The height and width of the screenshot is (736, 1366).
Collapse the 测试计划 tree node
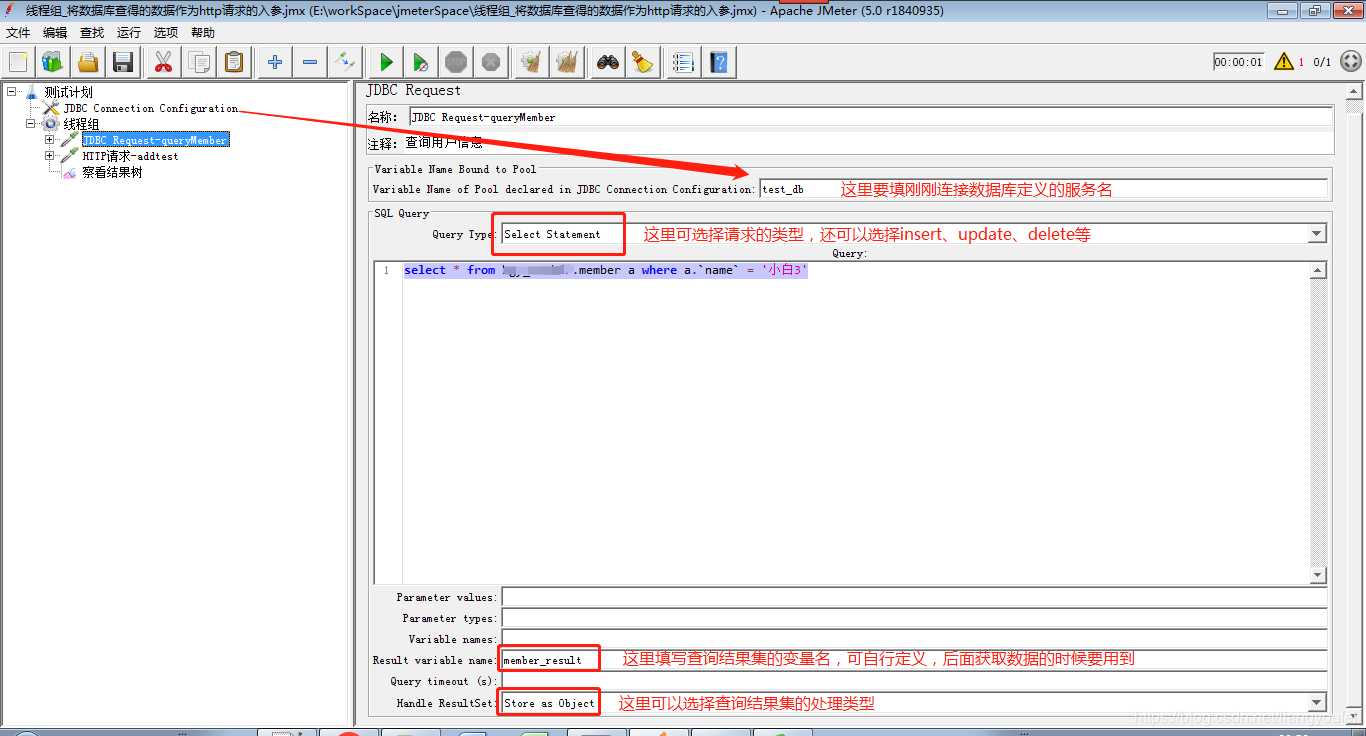12,92
